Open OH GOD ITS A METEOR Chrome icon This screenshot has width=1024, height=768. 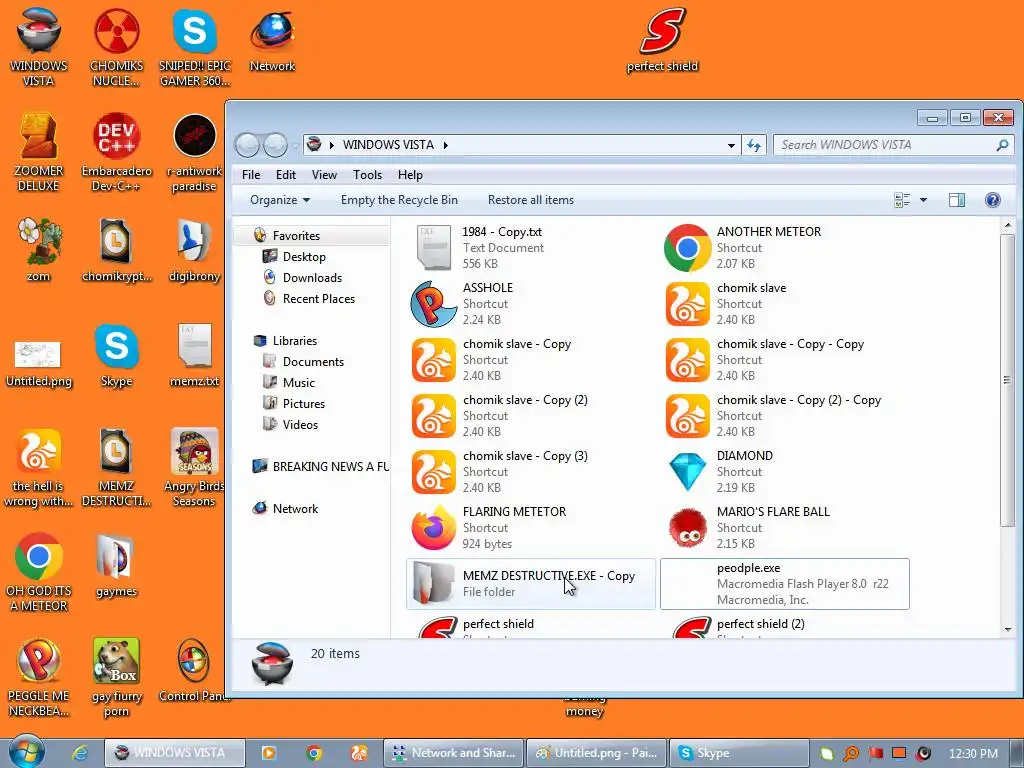(x=39, y=573)
